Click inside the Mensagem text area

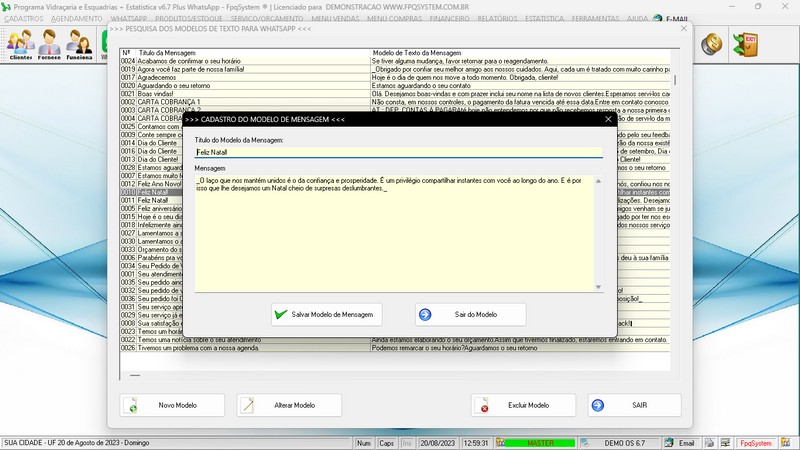(394, 234)
